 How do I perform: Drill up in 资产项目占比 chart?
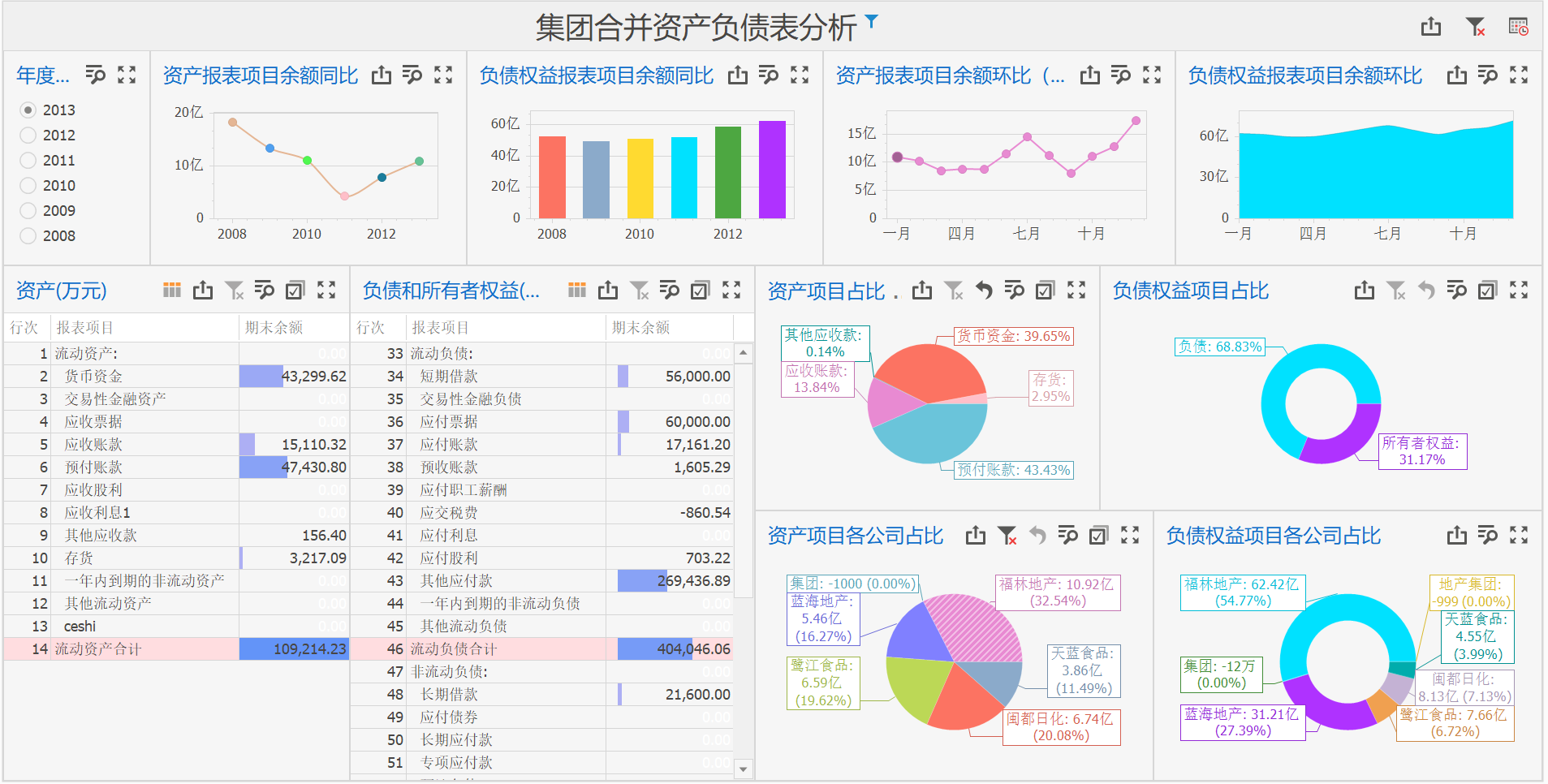pyautogui.click(x=984, y=290)
